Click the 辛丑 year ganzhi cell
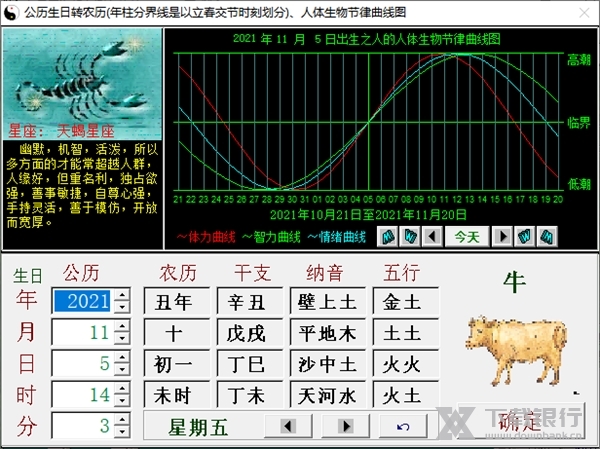 click(249, 301)
